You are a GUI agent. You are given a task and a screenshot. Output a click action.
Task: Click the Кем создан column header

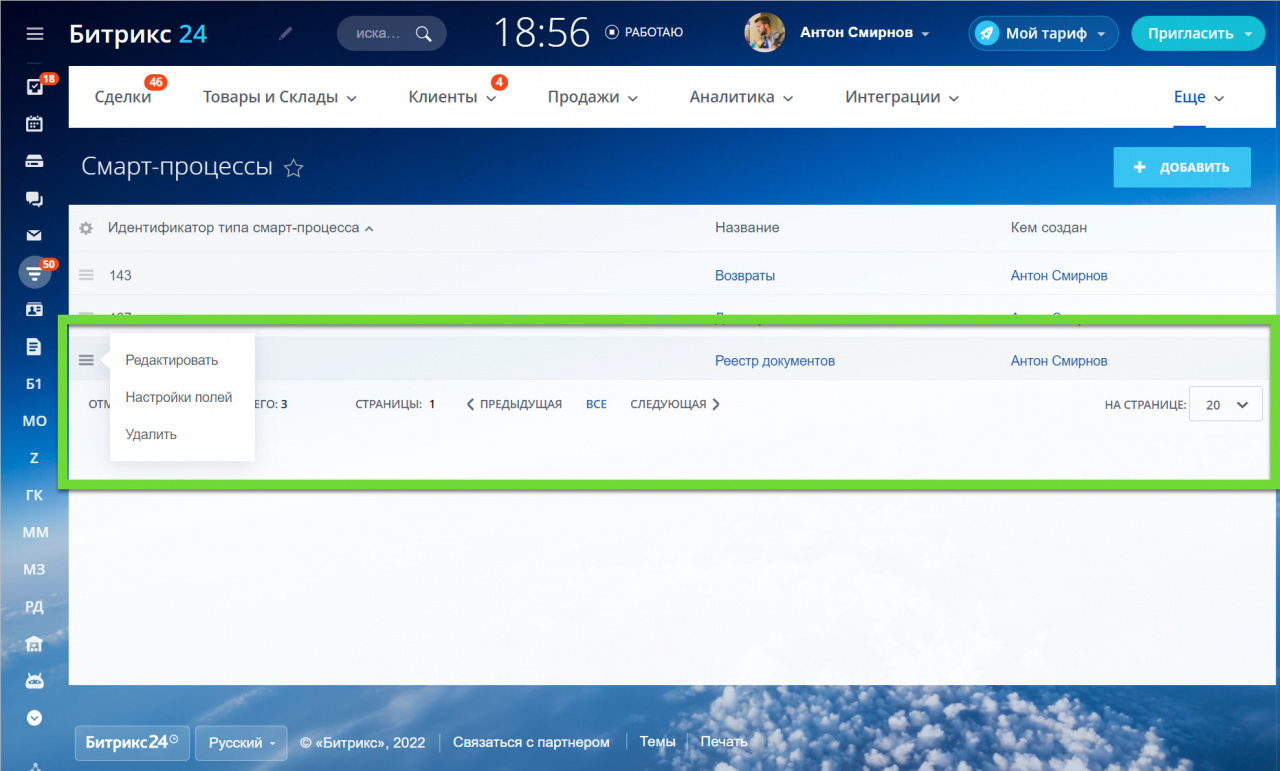pyautogui.click(x=1049, y=228)
